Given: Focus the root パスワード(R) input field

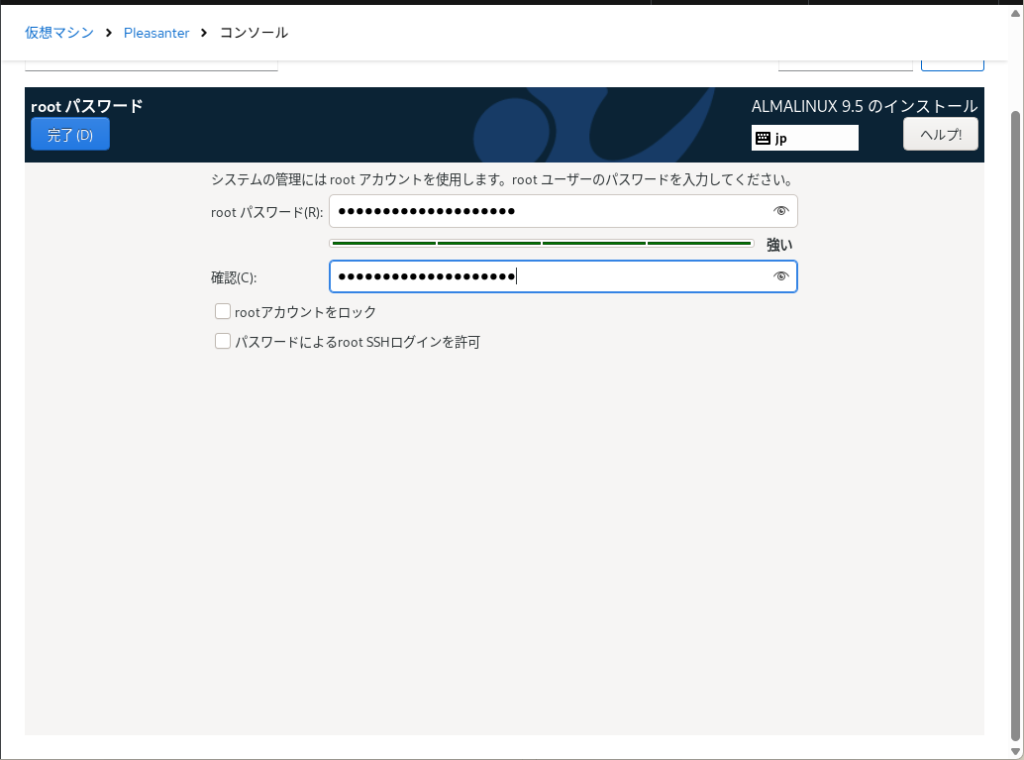Looking at the screenshot, I should [x=550, y=211].
